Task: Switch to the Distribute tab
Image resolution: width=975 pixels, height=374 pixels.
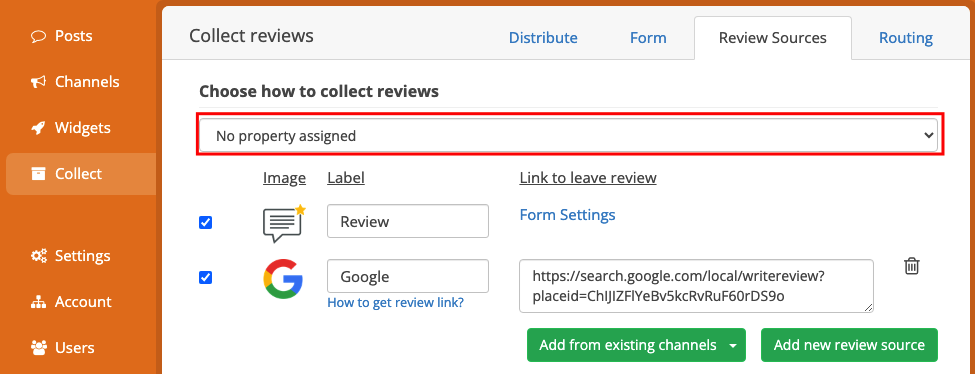Action: [543, 38]
